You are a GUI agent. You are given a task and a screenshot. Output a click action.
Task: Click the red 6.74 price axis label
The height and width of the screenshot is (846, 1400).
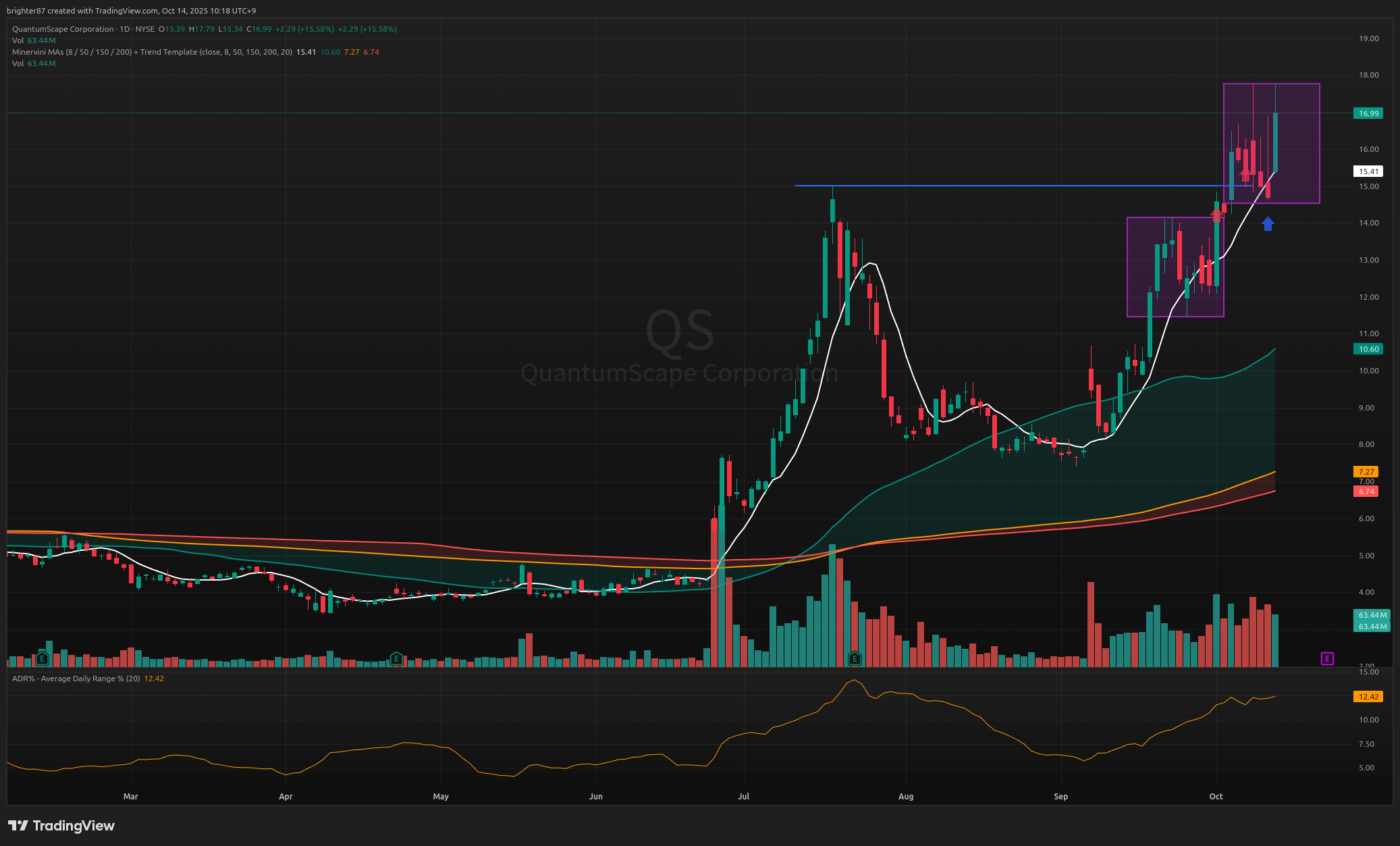click(x=1366, y=492)
